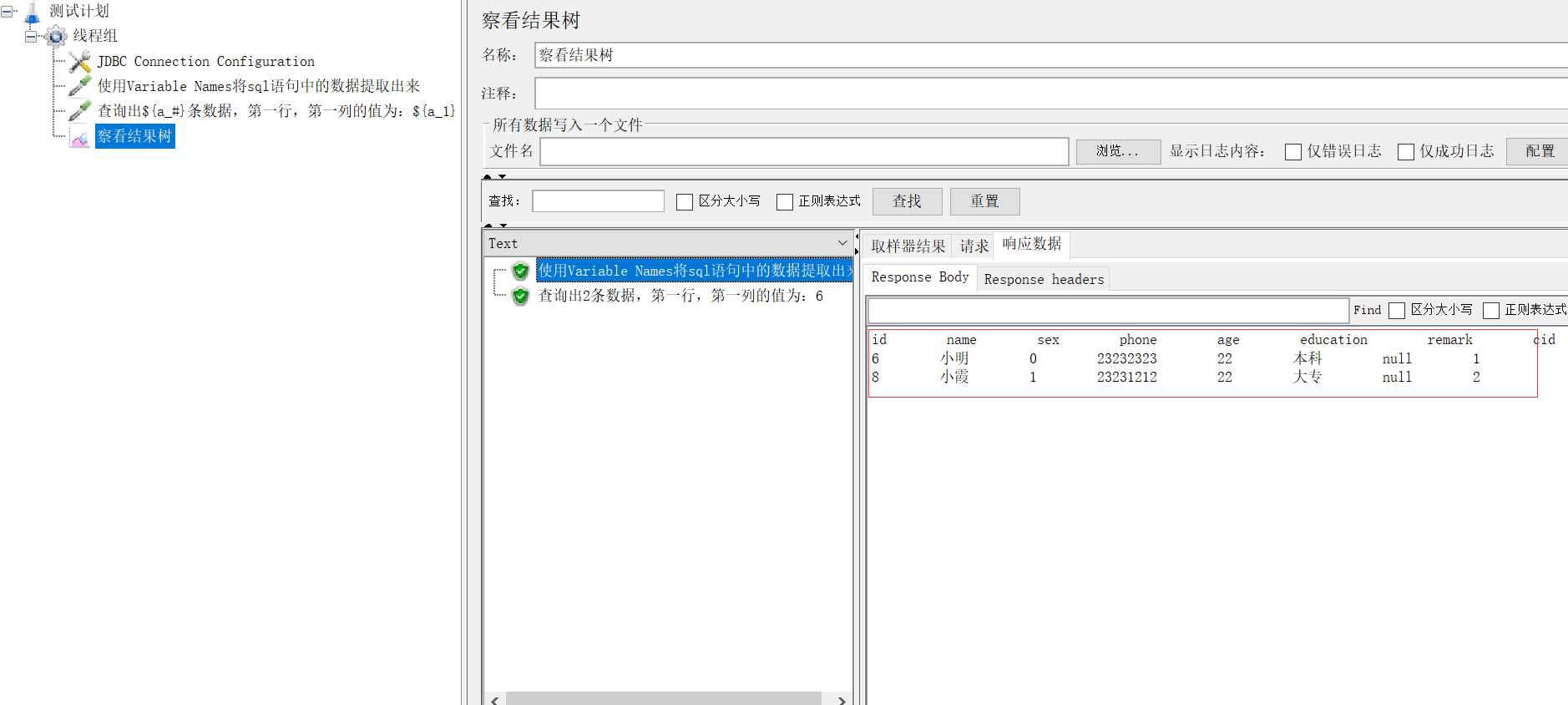The image size is (1568, 705).
Task: Switch to 取样器结果 tab
Action: pyautogui.click(x=908, y=246)
